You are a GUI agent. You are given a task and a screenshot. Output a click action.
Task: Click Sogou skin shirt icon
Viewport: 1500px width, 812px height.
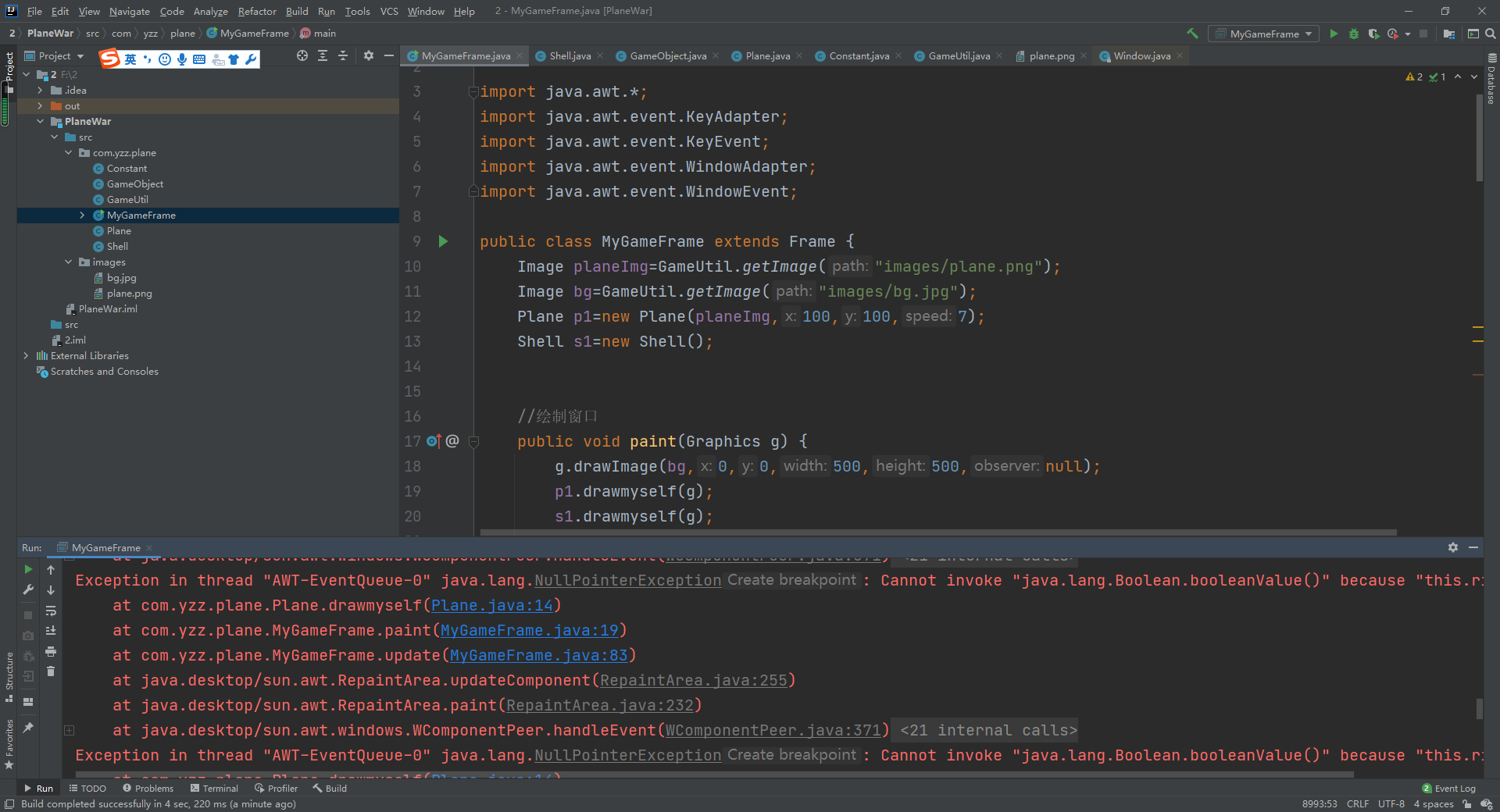point(234,59)
